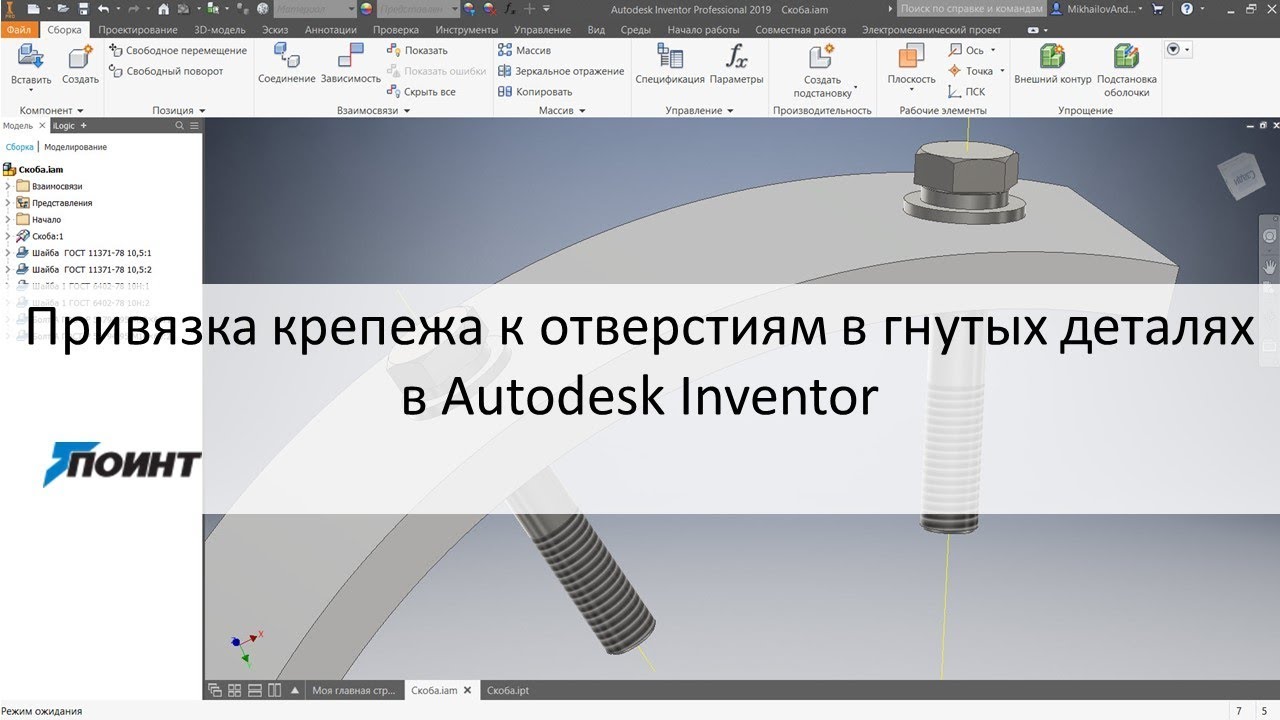Viewport: 1280px width, 720px height.
Task: Activate Свободное перемещение tool
Action: pos(178,50)
